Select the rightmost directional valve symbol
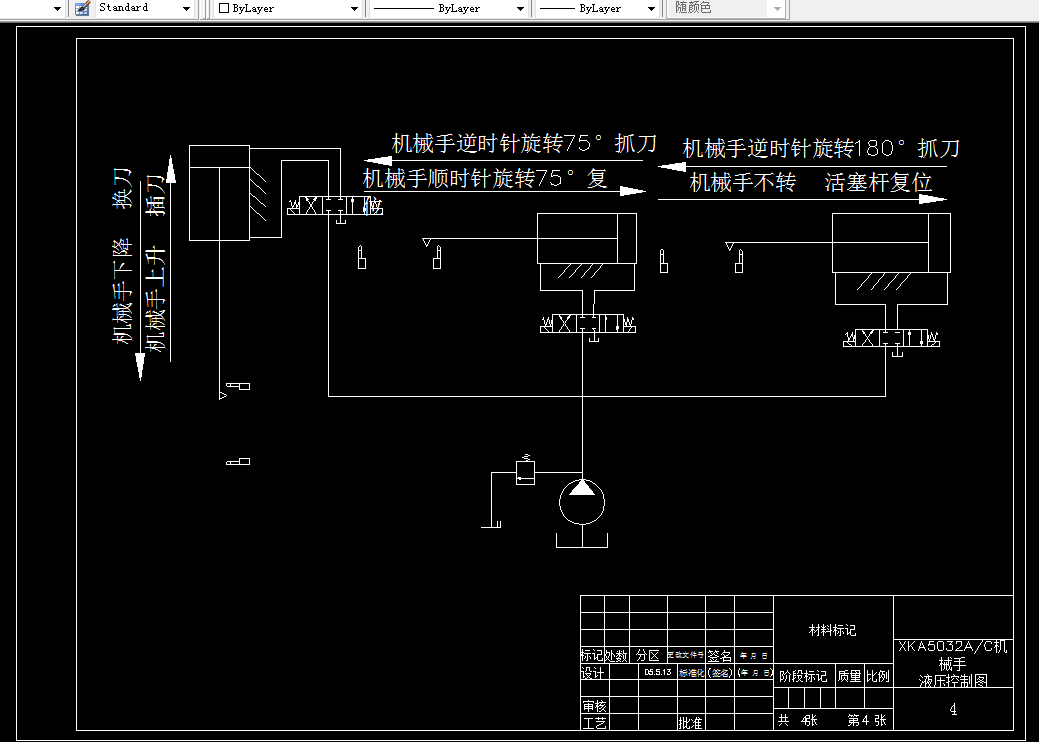Screen dimensions: 1039x742 891,340
